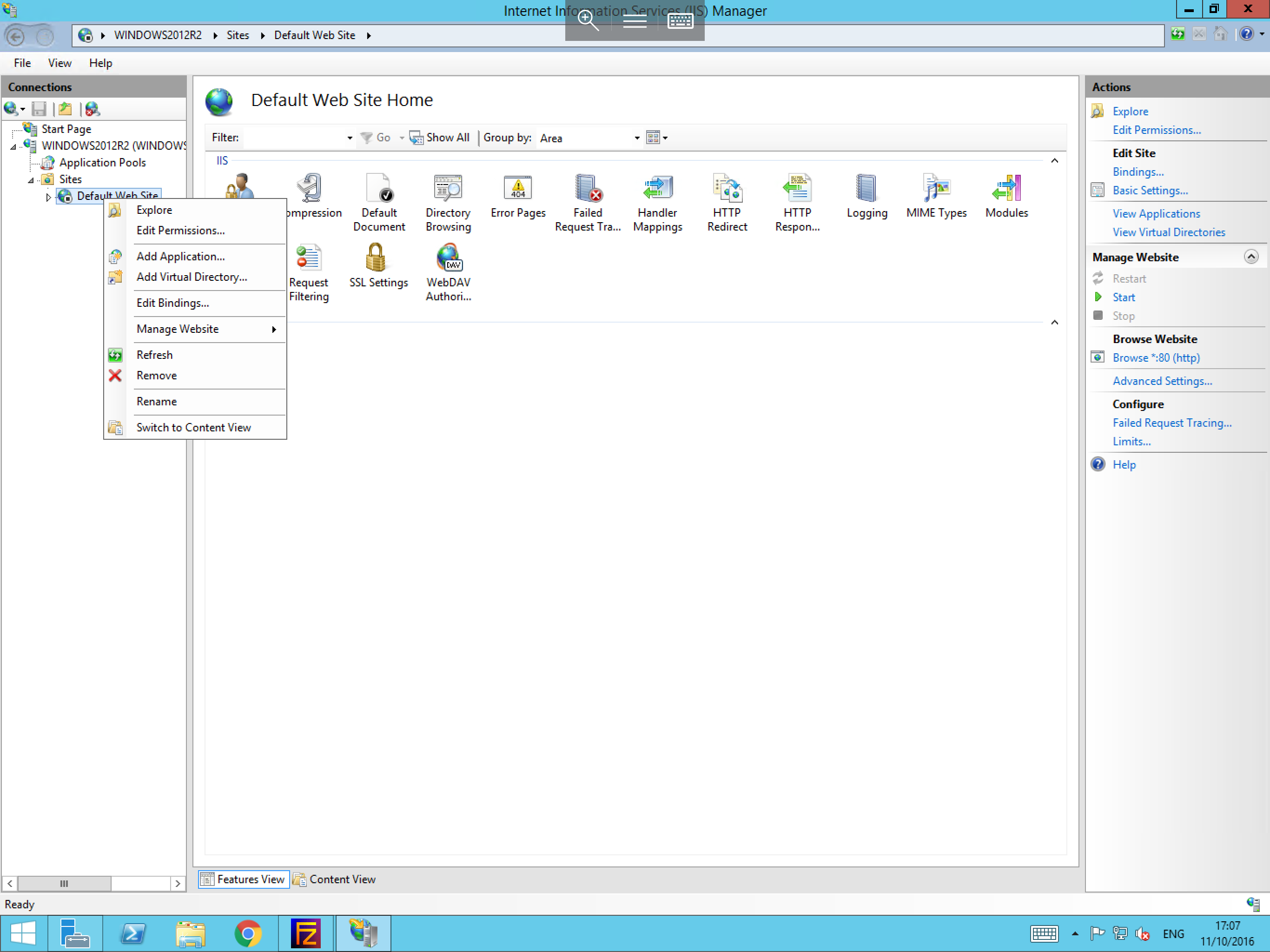This screenshot has height=952, width=1270.
Task: Select Start Page in Connections tree
Action: [x=66, y=129]
